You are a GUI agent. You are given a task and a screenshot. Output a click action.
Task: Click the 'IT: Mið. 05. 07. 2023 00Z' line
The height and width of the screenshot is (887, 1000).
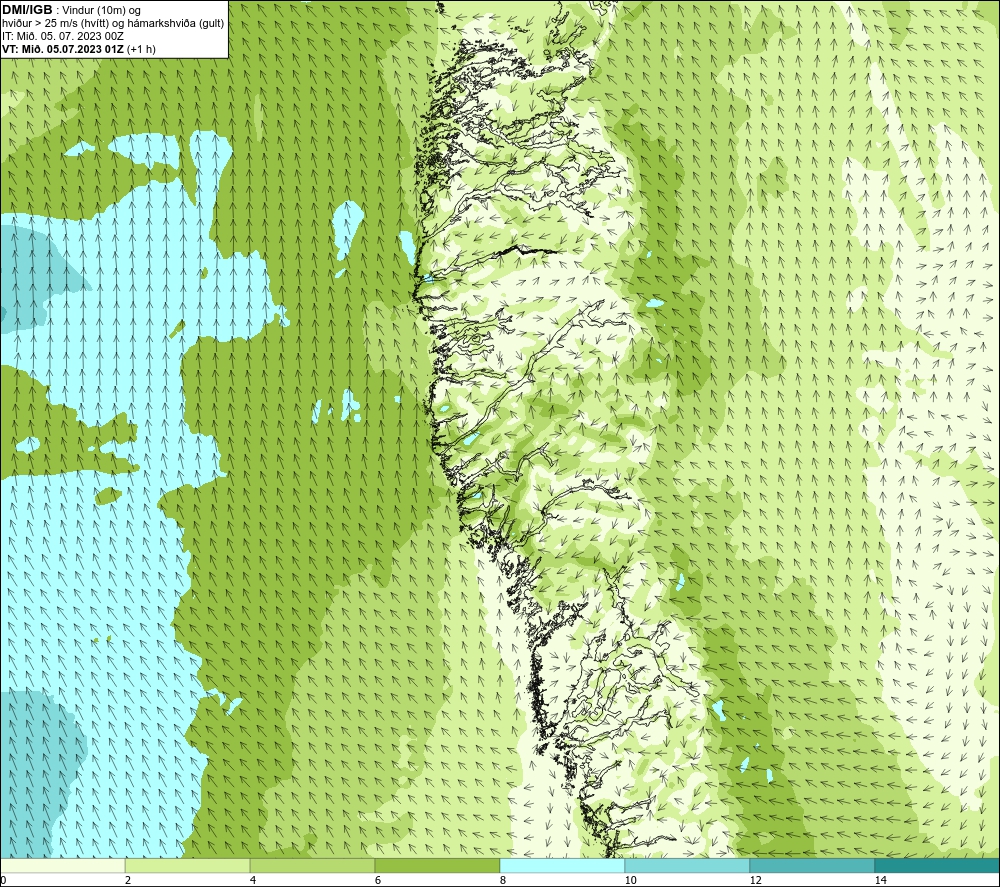click(62, 36)
